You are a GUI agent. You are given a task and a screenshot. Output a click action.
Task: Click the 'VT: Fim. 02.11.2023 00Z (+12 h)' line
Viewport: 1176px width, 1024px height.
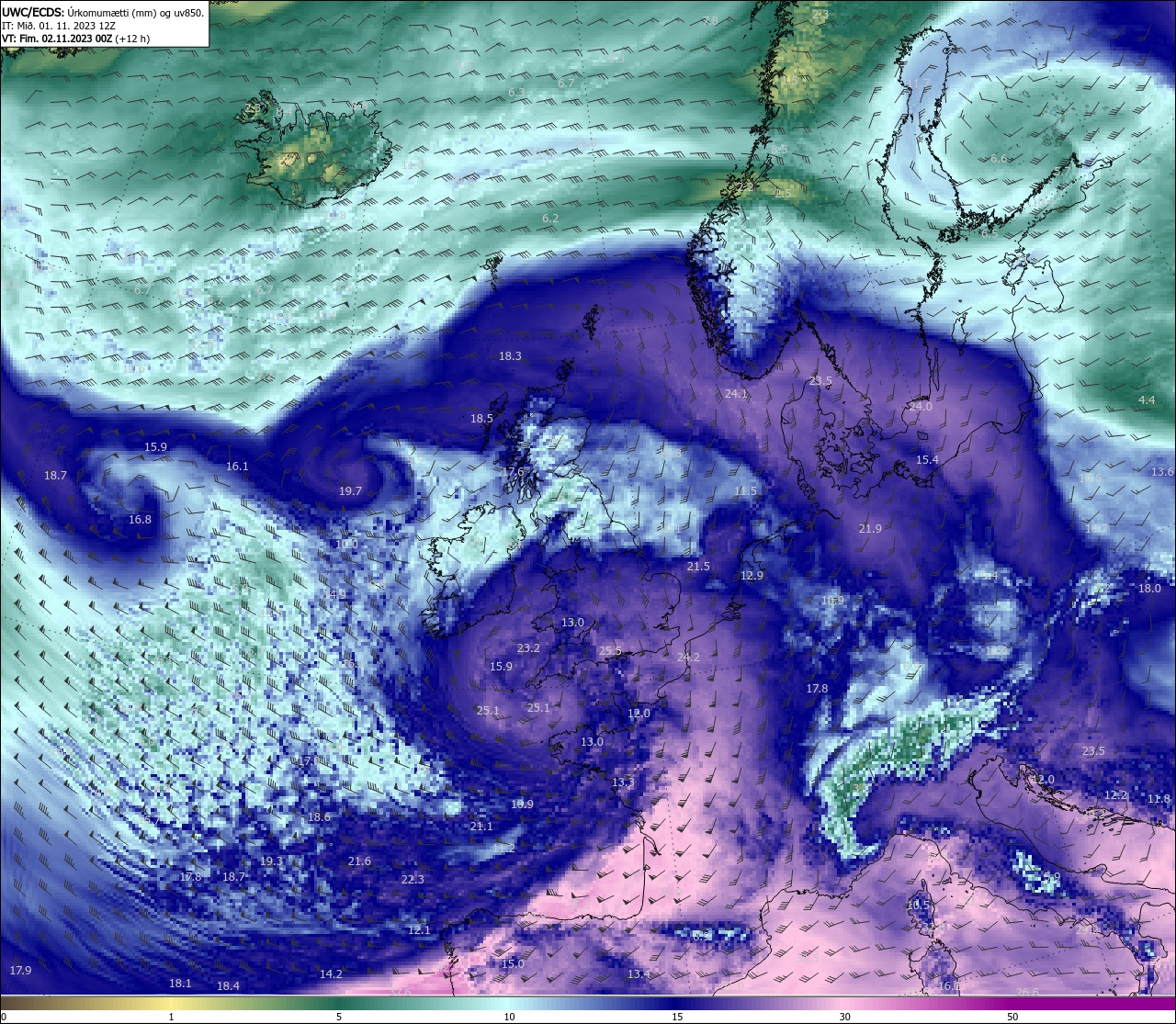(75, 39)
